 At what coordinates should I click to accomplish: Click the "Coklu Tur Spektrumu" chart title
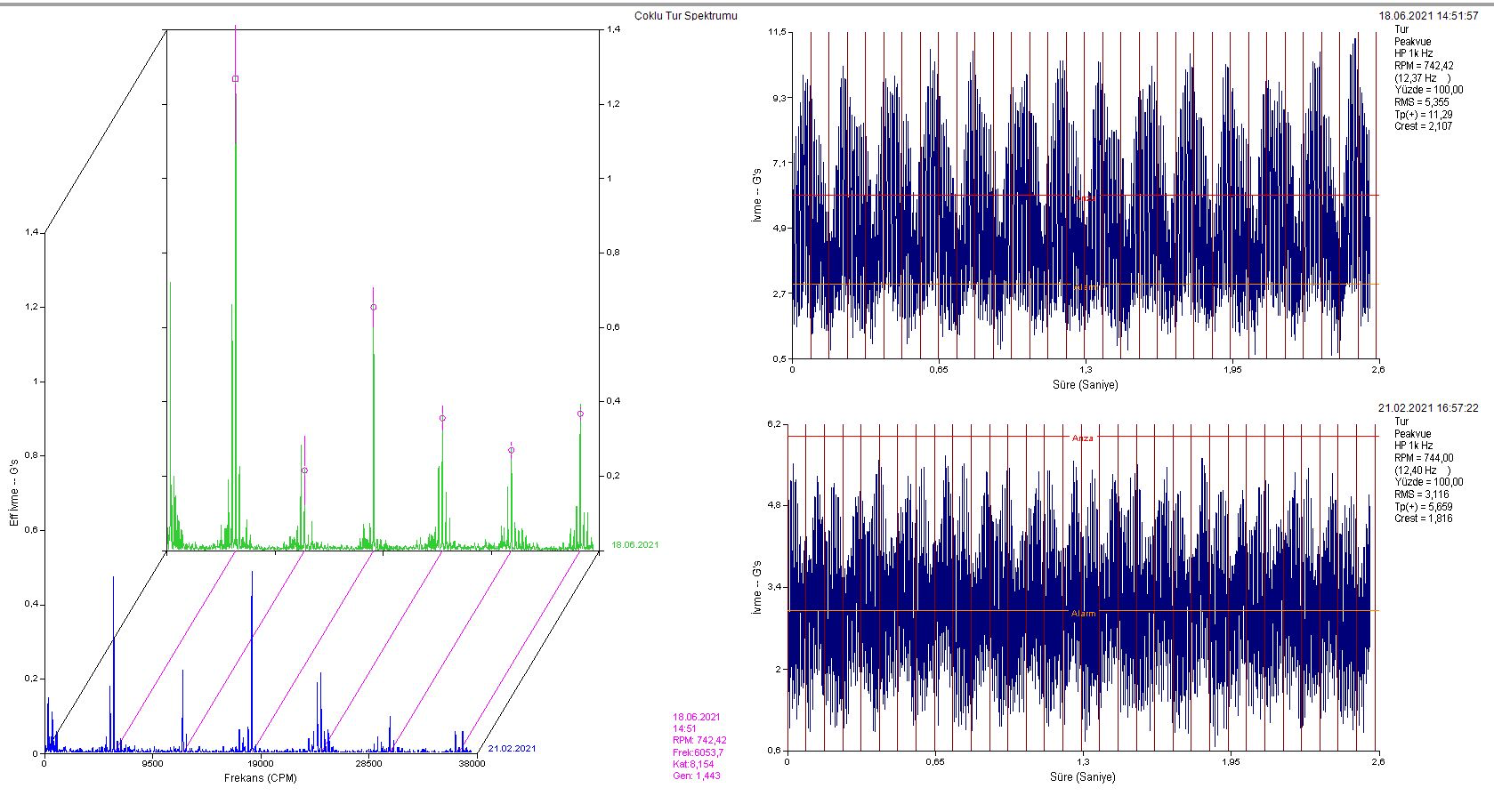tap(685, 16)
